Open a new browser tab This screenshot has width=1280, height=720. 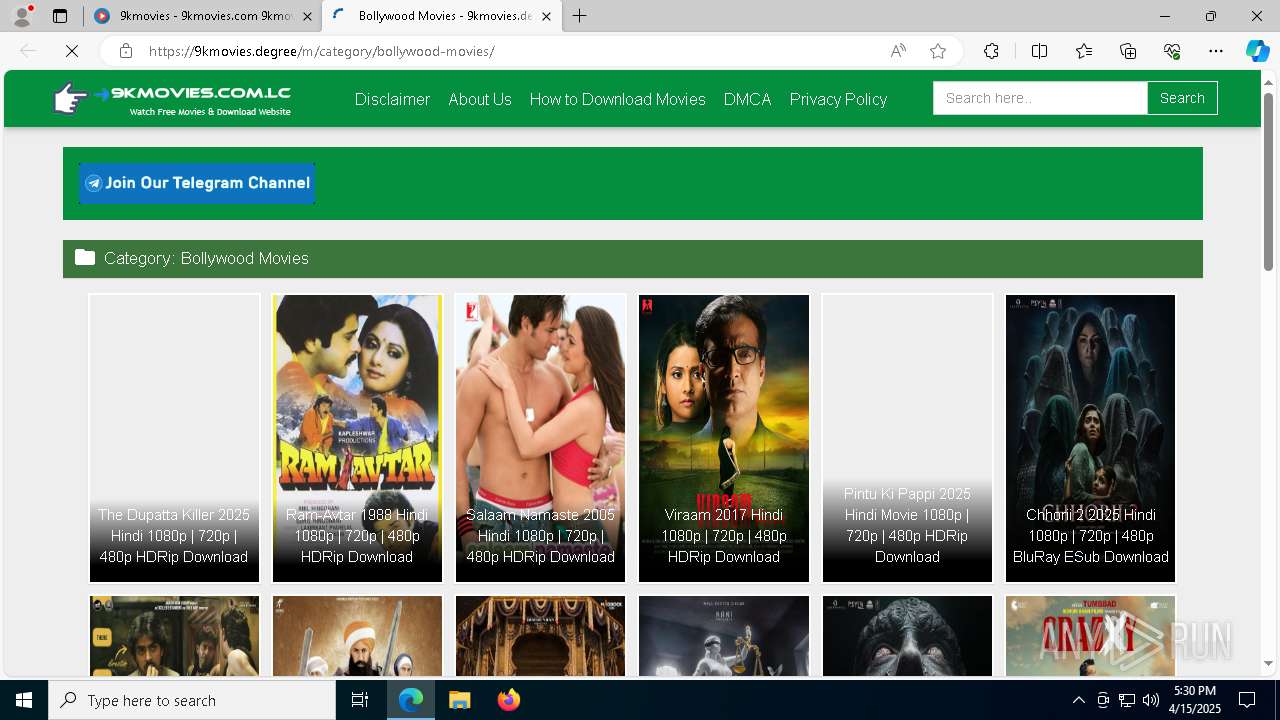(x=580, y=16)
